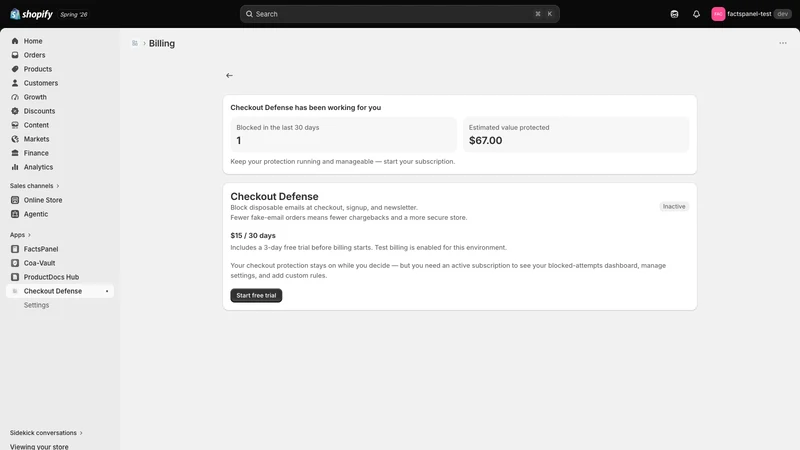This screenshot has width=800, height=450.
Task: Click the $15 / 30 days price text
Action: 253,236
